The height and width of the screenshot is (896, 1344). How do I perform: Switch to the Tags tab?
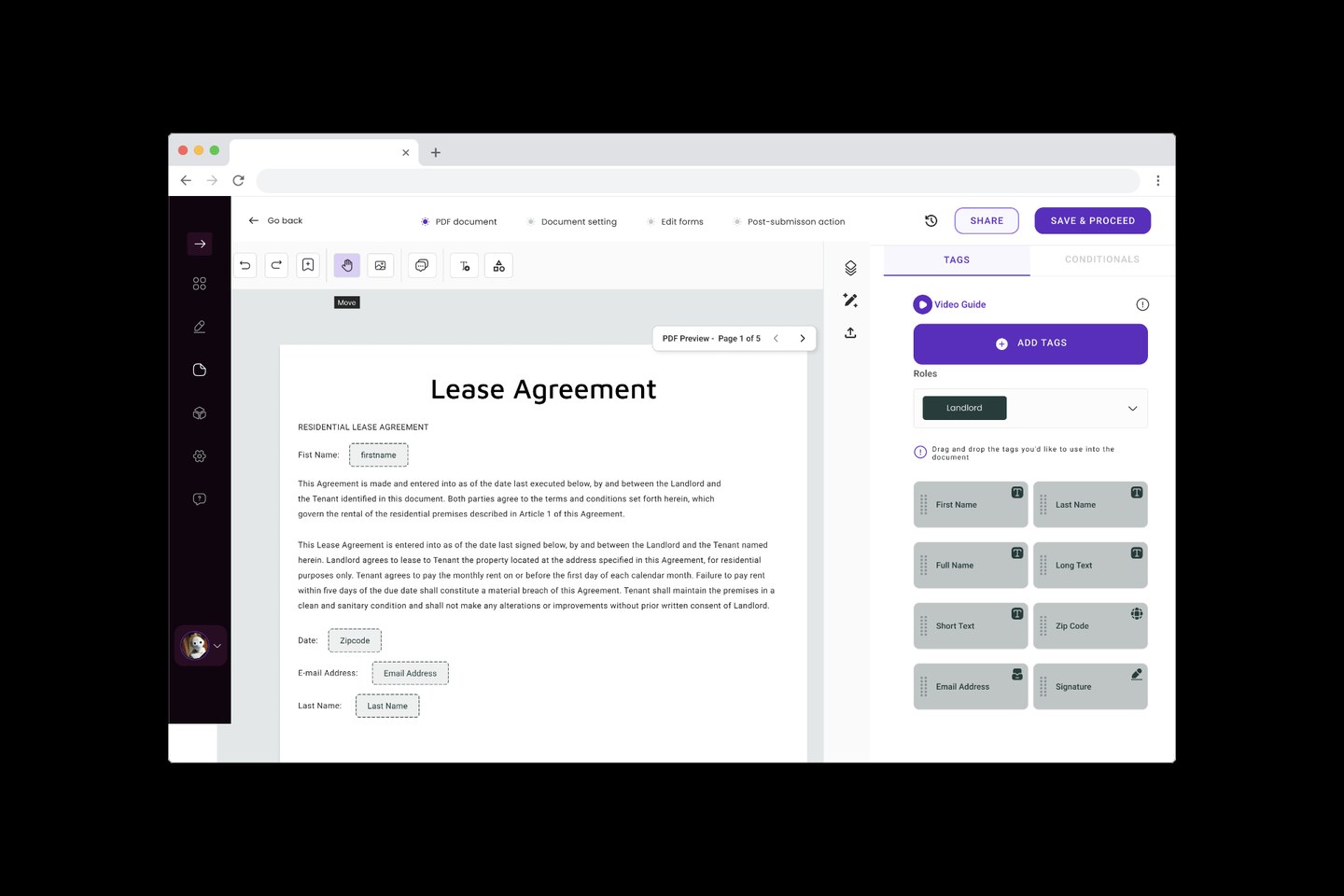pos(957,259)
